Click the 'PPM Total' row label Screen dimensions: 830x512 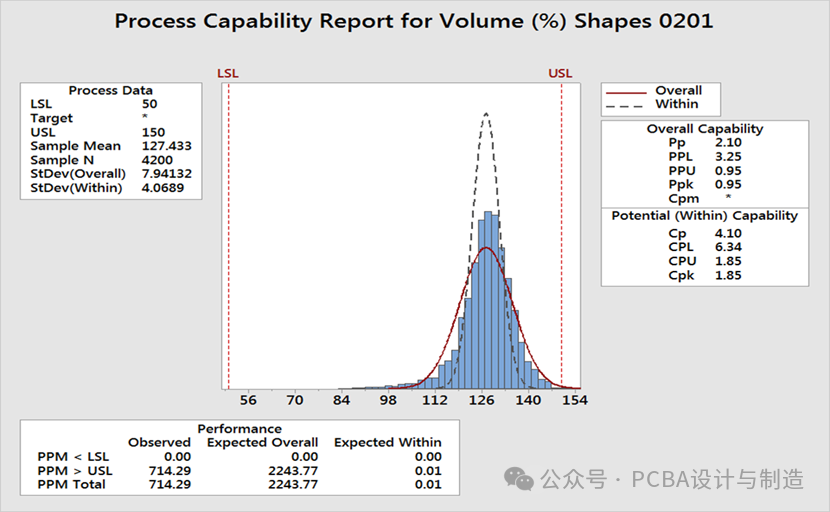71,484
